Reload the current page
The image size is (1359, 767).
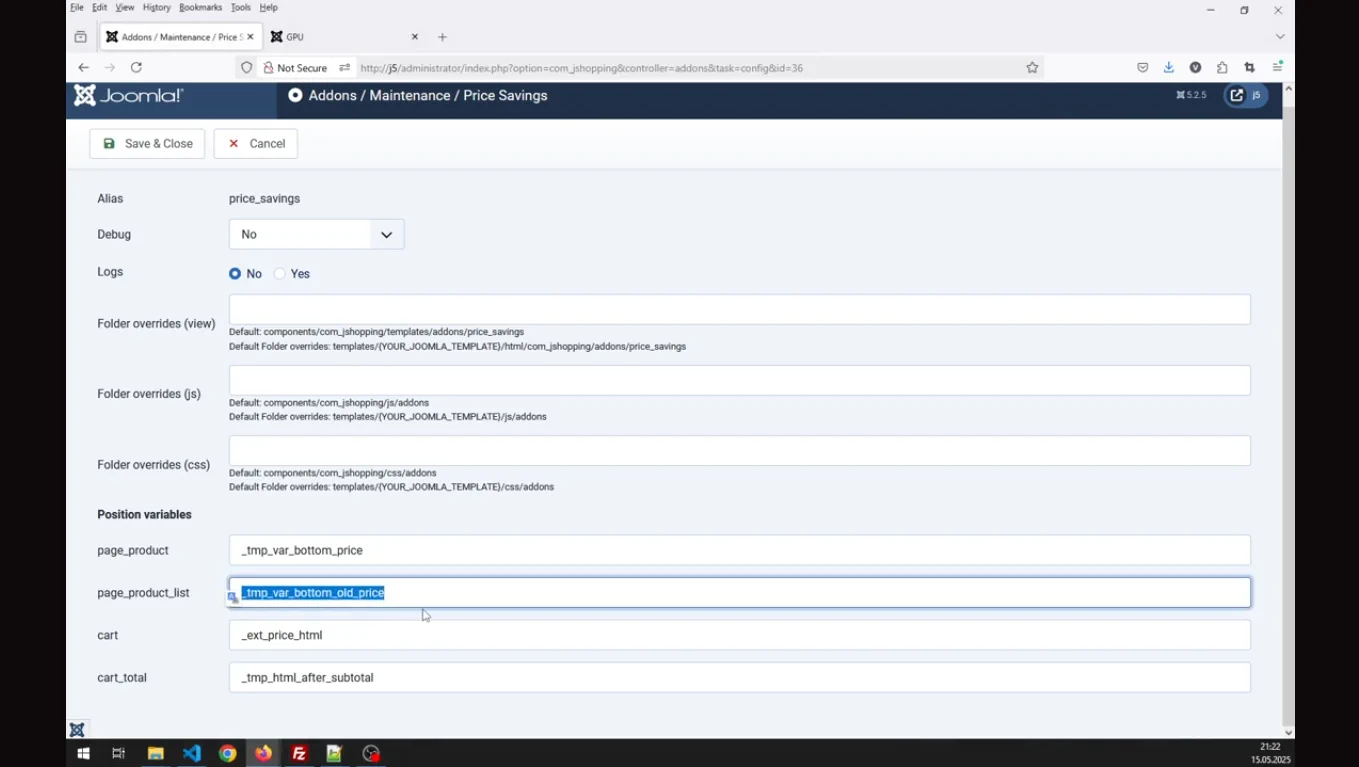136,68
